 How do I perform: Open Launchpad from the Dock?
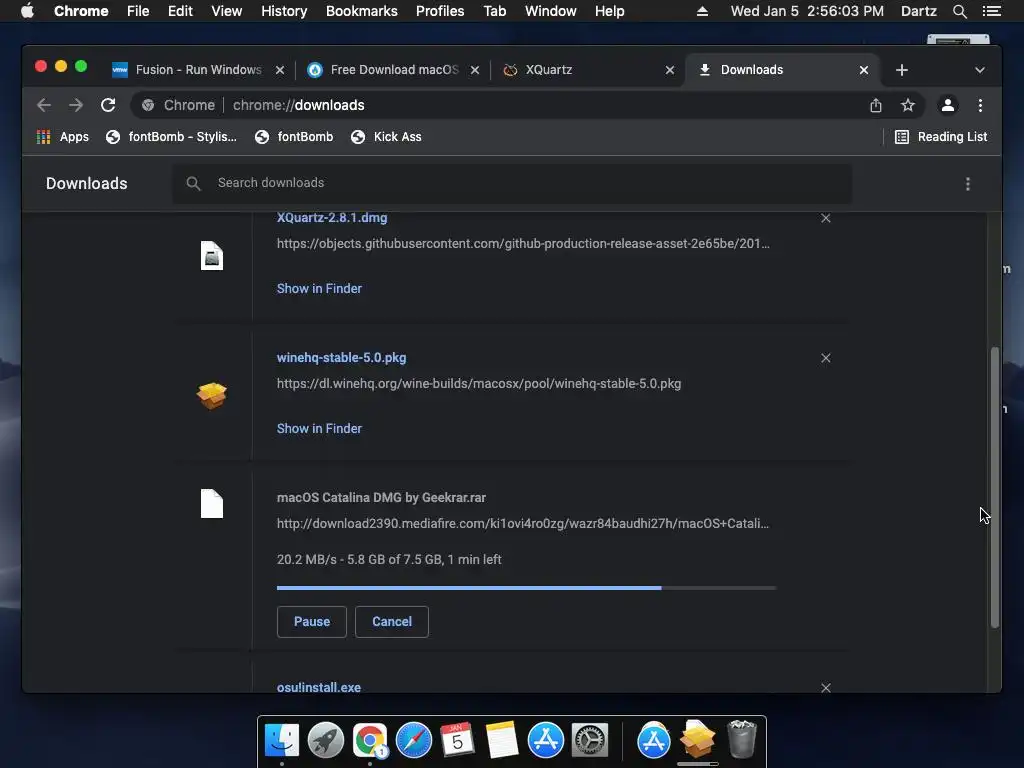click(325, 740)
